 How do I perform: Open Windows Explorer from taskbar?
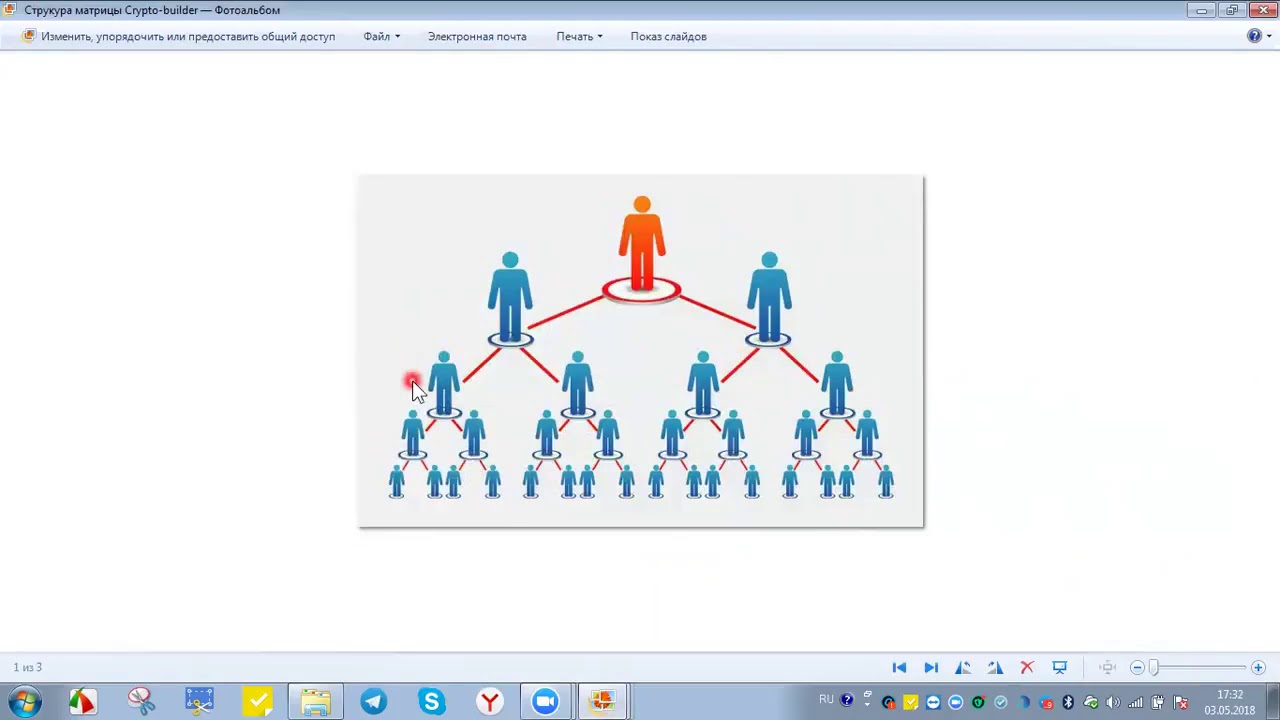[315, 701]
